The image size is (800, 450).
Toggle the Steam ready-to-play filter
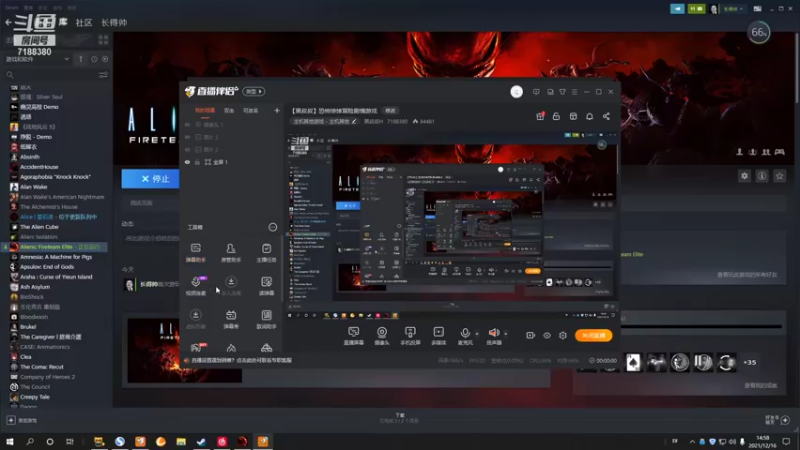105,59
